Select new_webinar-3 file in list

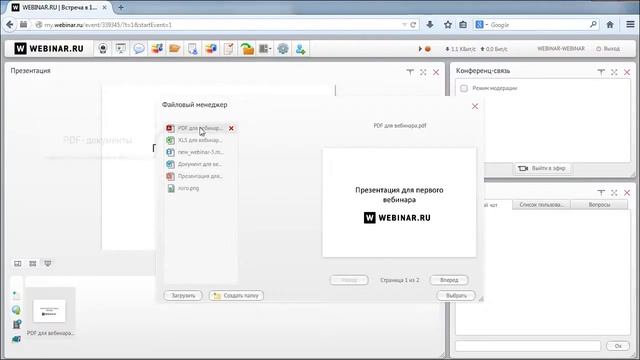coord(200,152)
